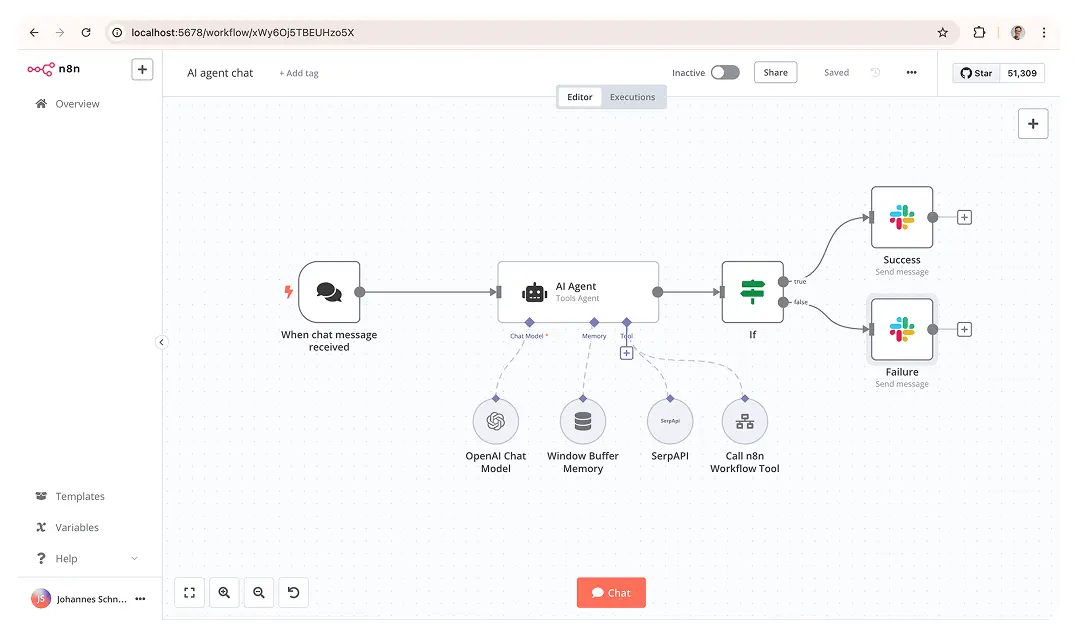The image size is (1077, 635).
Task: Click the plus button beside n8n logo
Action: 142,69
